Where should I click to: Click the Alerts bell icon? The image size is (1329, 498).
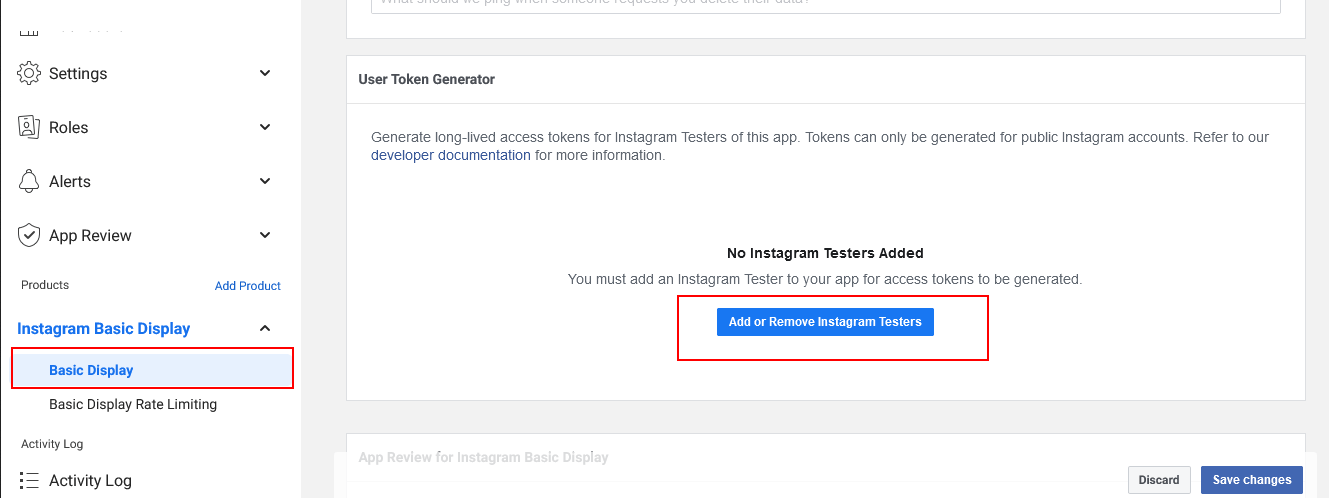click(x=29, y=182)
